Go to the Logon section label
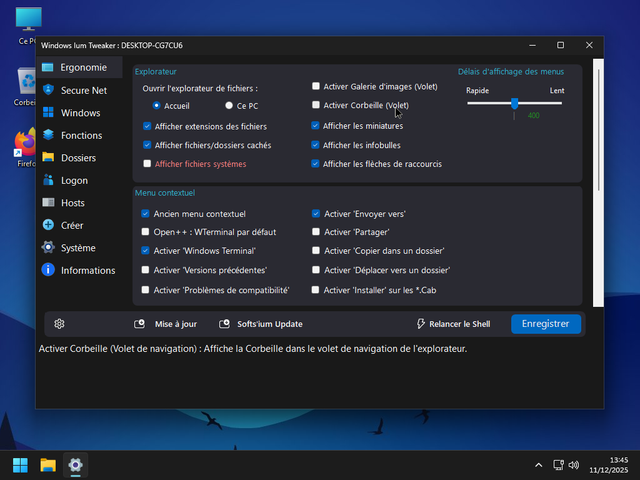Screen dimensions: 640x480 click(74, 180)
